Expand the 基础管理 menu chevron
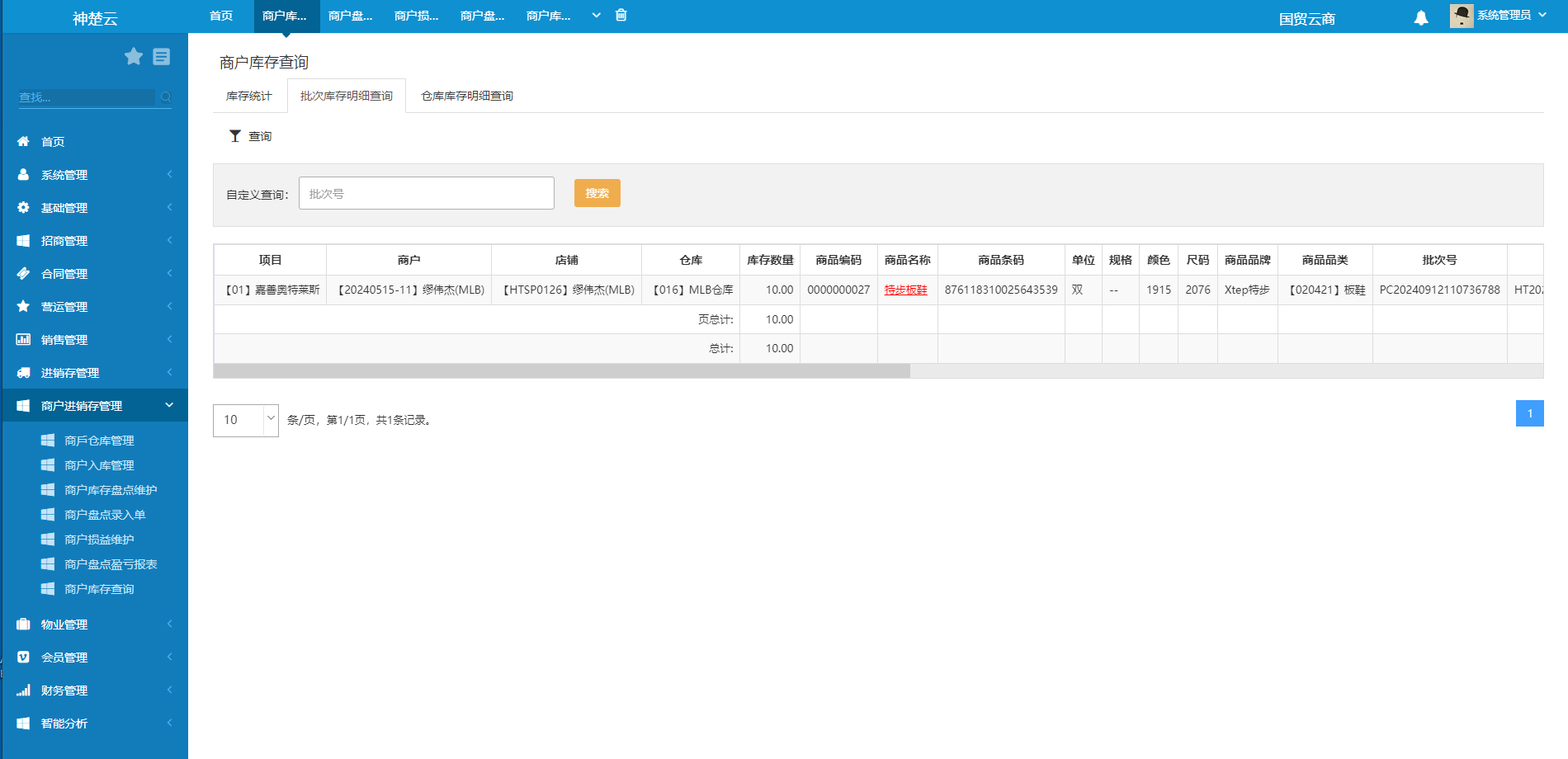 point(169,207)
